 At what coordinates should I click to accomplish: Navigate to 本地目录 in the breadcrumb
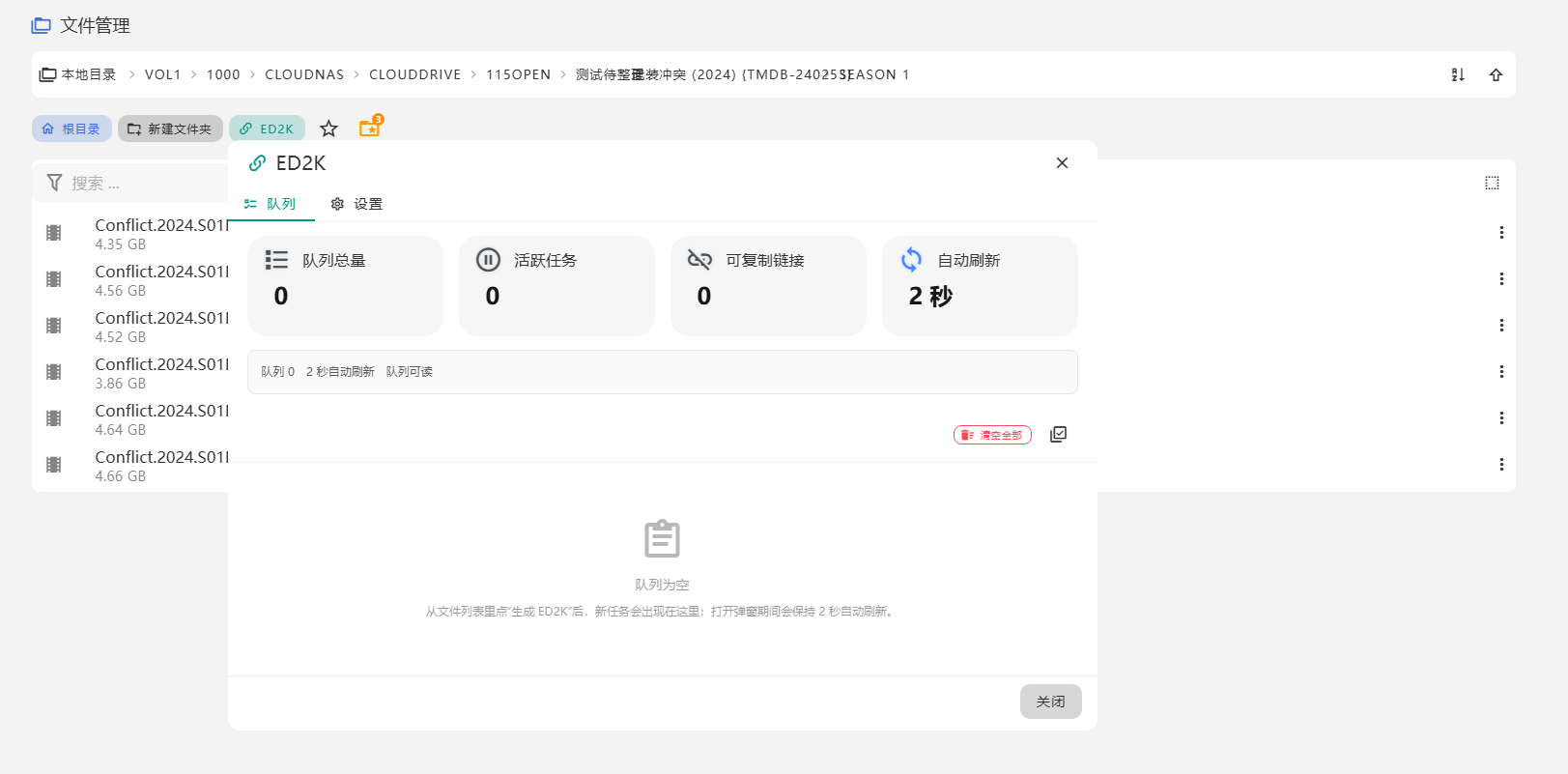click(77, 74)
